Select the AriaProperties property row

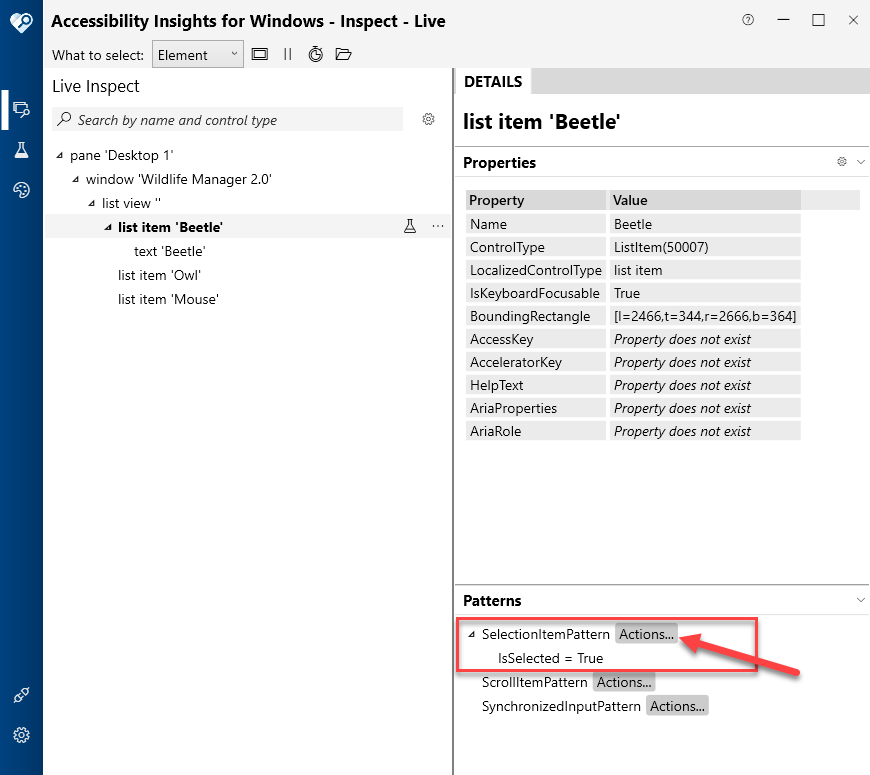[633, 408]
